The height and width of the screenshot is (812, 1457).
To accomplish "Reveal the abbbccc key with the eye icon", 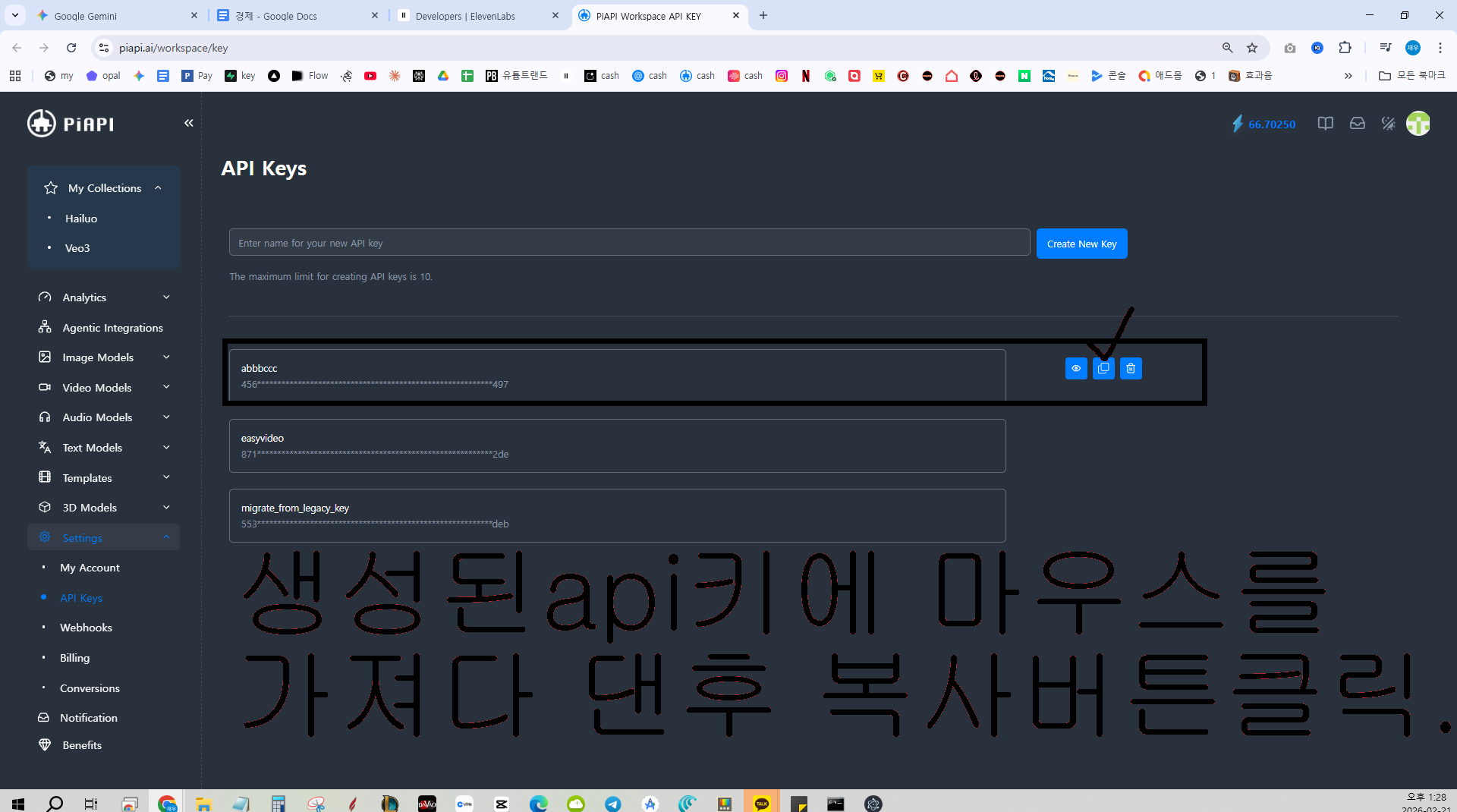I will pyautogui.click(x=1076, y=368).
